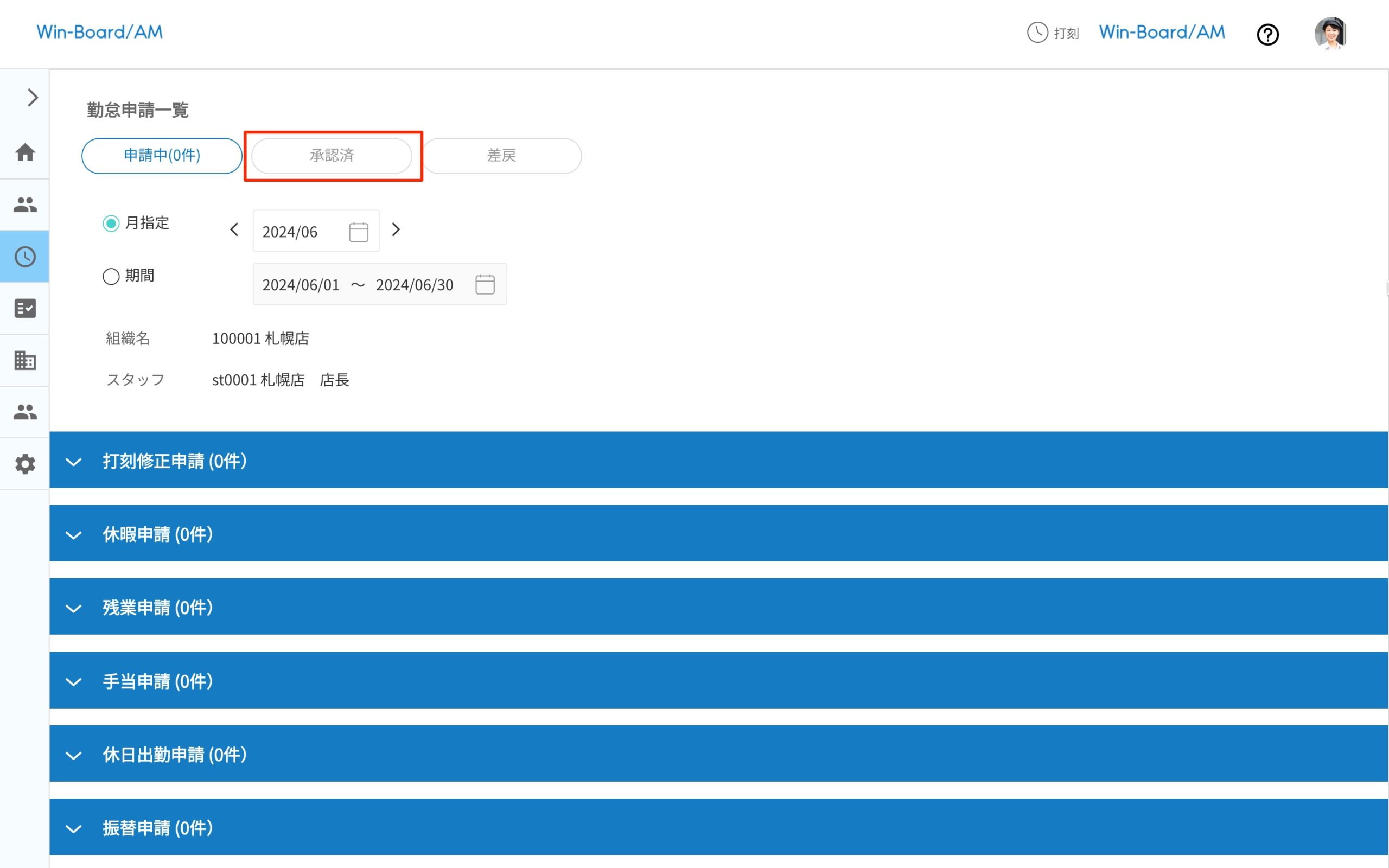
Task: Click the help question mark icon
Action: pyautogui.click(x=1267, y=34)
